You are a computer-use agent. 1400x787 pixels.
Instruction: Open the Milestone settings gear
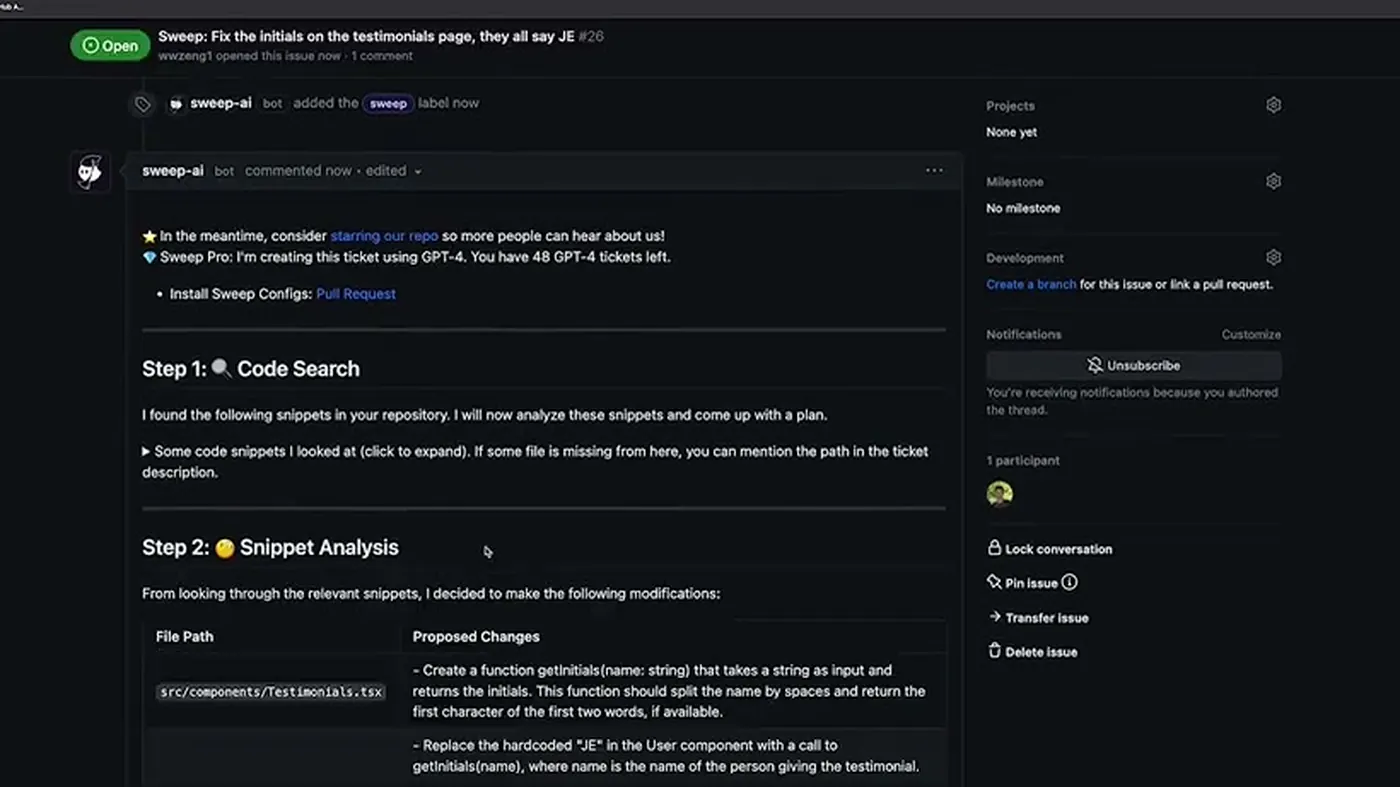[x=1273, y=181]
